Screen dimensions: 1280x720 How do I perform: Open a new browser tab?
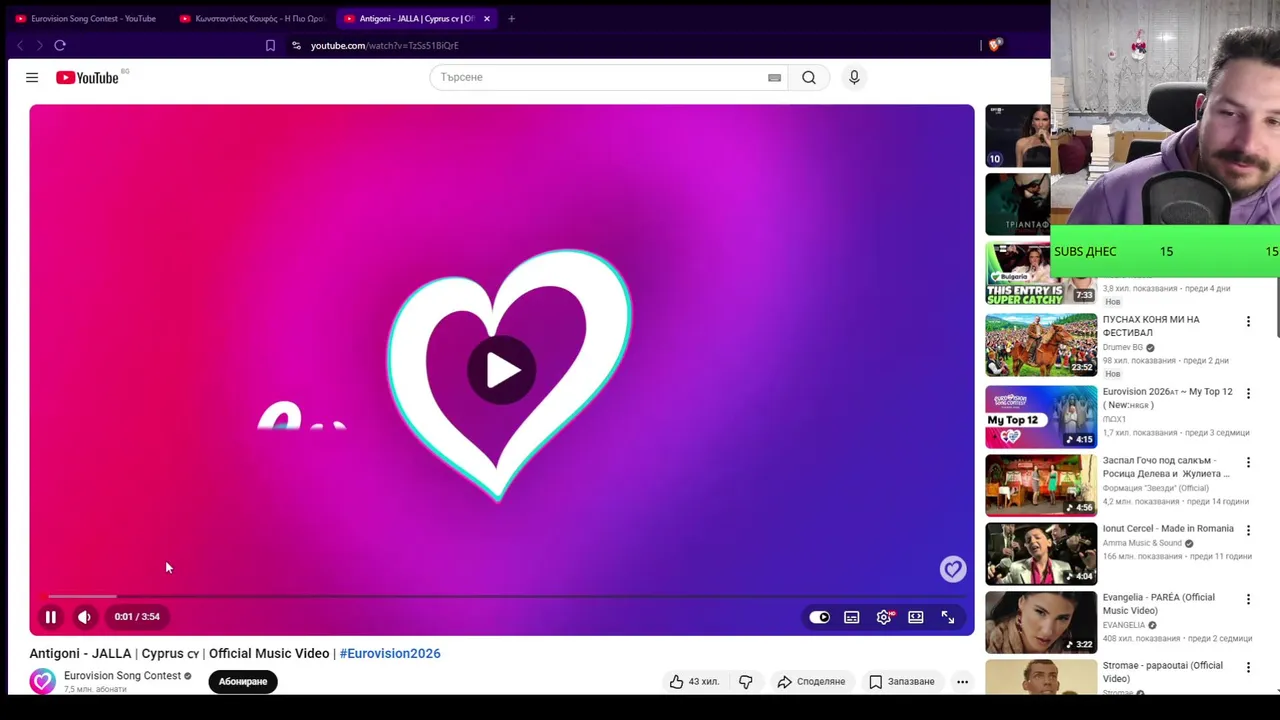(511, 18)
